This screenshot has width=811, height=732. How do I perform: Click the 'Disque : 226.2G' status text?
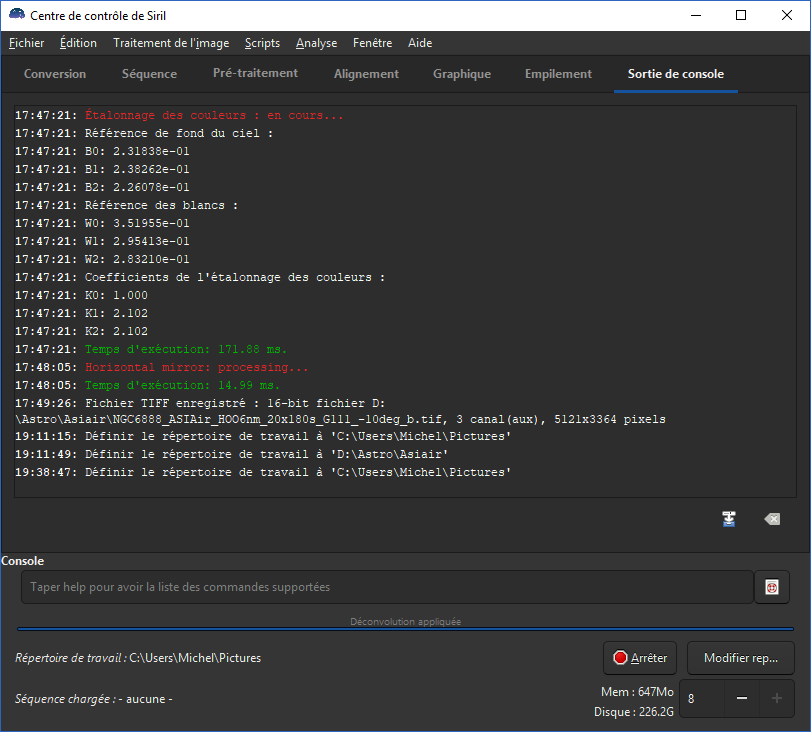pos(634,712)
